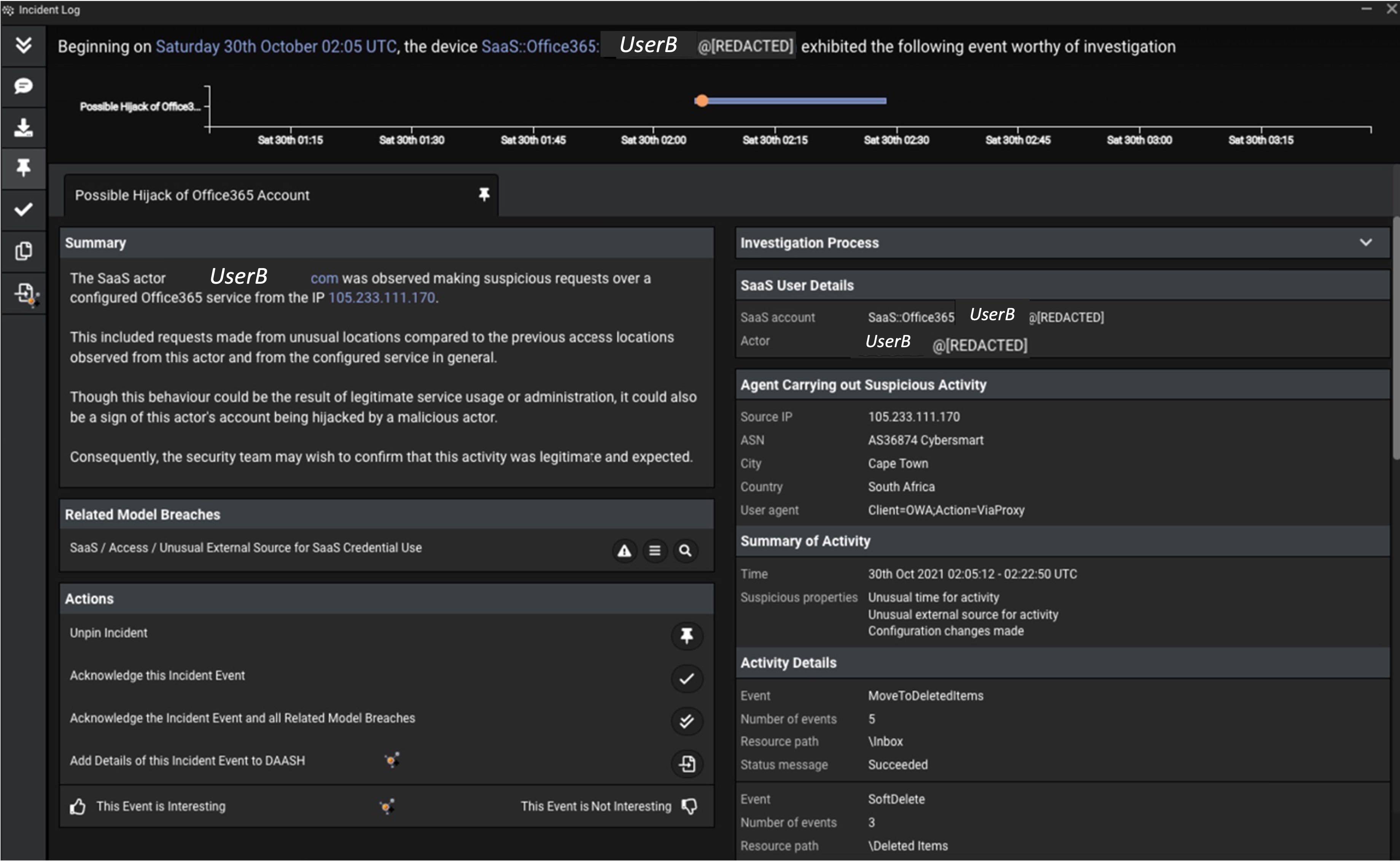Viewport: 1400px width, 861px height.
Task: Select the Possible Hijack of Office365 Account tab
Action: 192,195
